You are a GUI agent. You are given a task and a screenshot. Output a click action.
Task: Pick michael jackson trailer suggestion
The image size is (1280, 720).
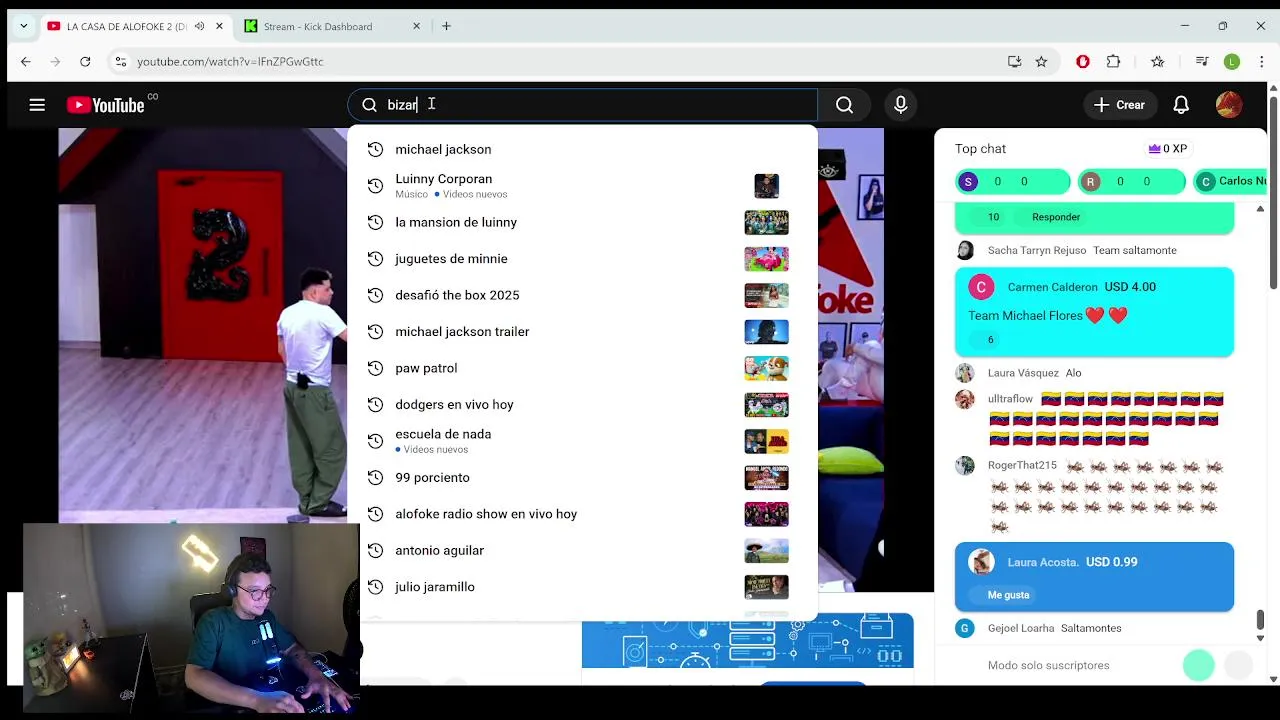click(x=583, y=332)
